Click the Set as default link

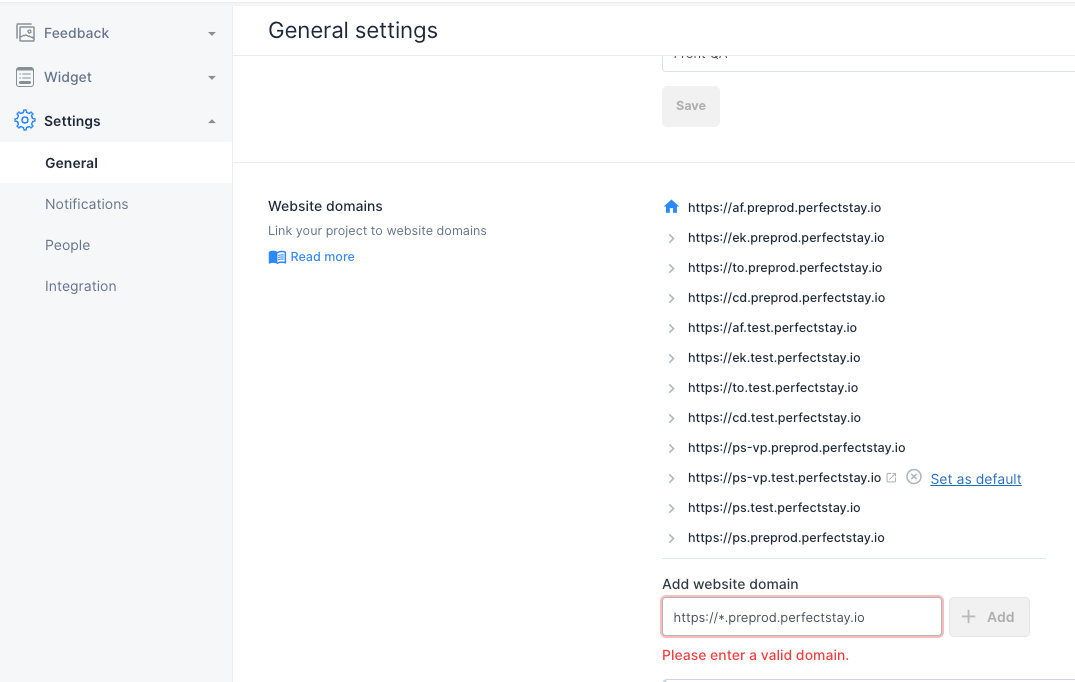coord(975,479)
